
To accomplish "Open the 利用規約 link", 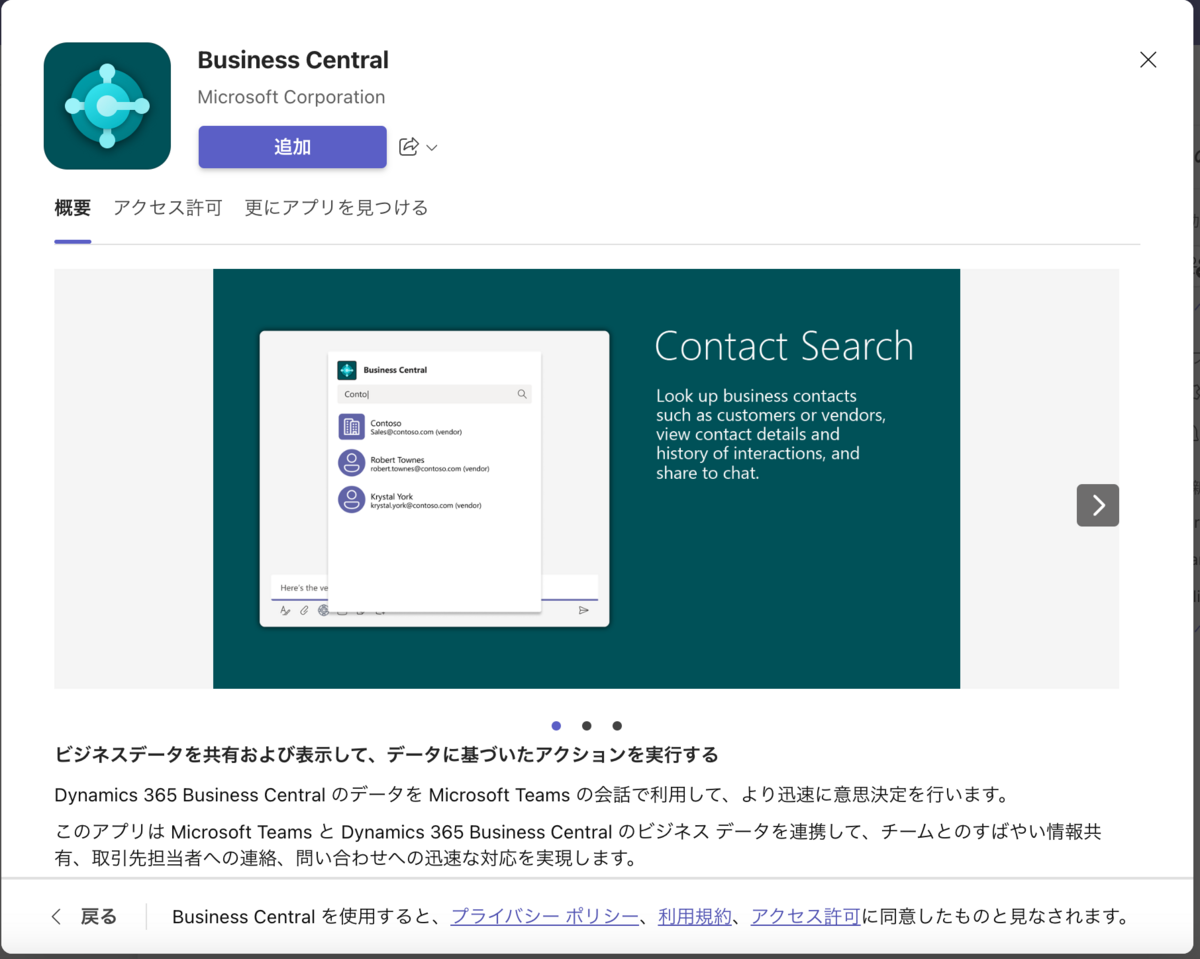I will [x=694, y=916].
